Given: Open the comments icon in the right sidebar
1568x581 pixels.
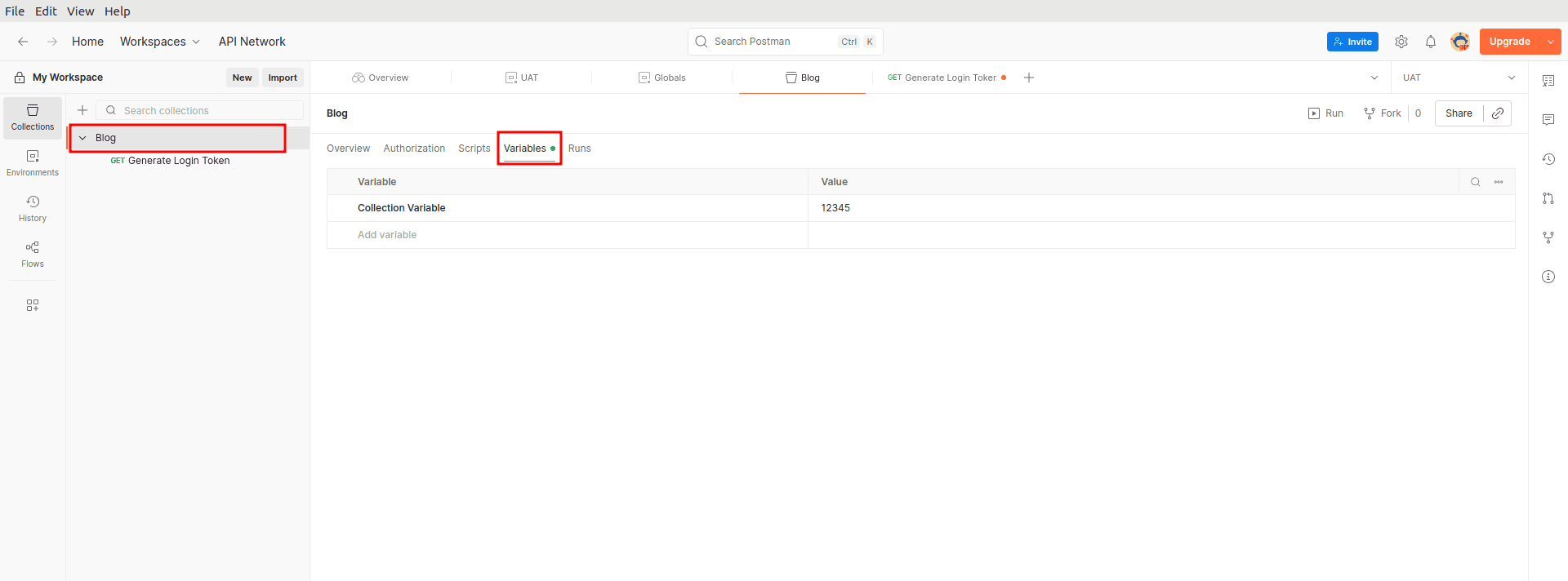Looking at the screenshot, I should coord(1548,120).
